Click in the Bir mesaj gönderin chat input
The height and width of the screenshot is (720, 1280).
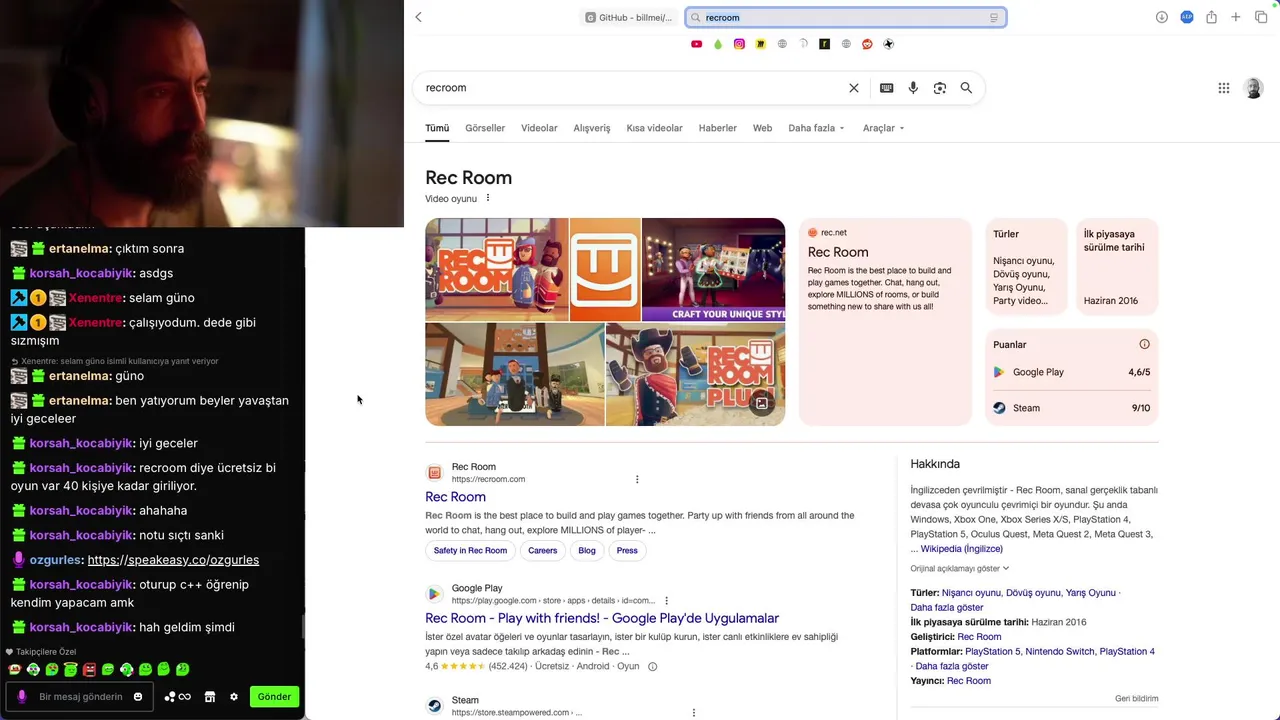(80, 697)
